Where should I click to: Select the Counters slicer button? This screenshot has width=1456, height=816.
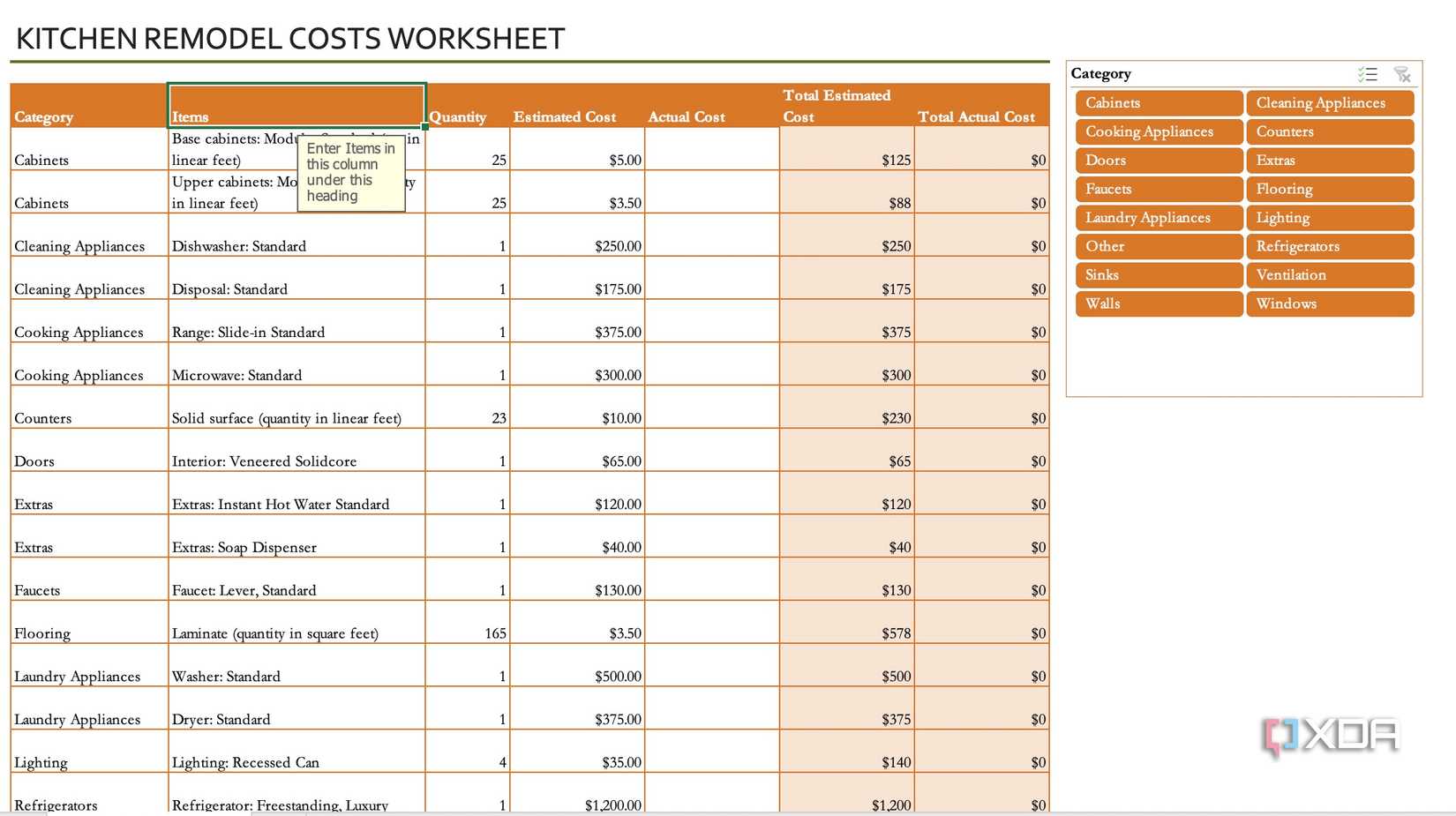pos(1330,131)
